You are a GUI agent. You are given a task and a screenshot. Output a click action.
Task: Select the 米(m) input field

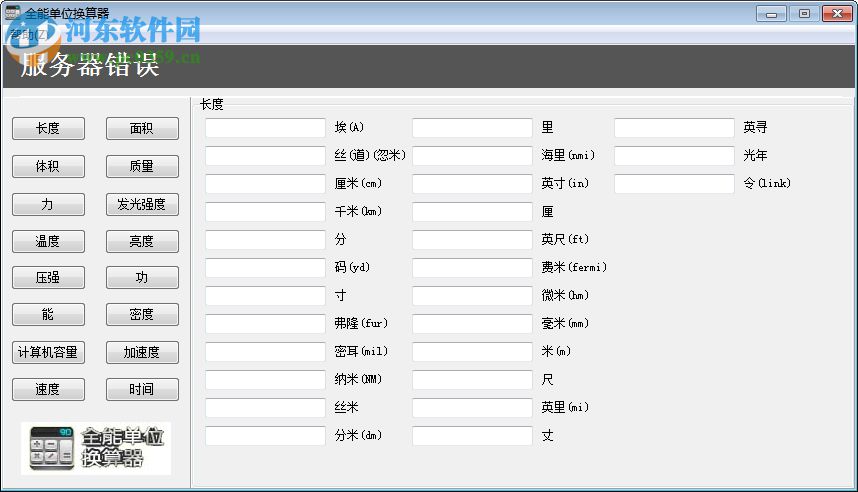coord(472,351)
